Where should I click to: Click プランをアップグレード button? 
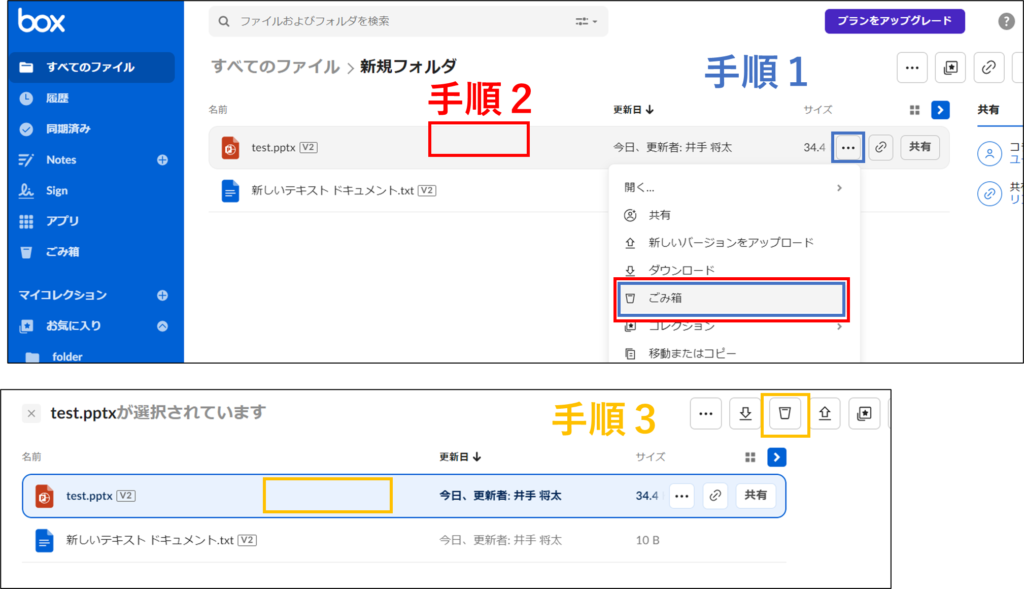(x=894, y=21)
